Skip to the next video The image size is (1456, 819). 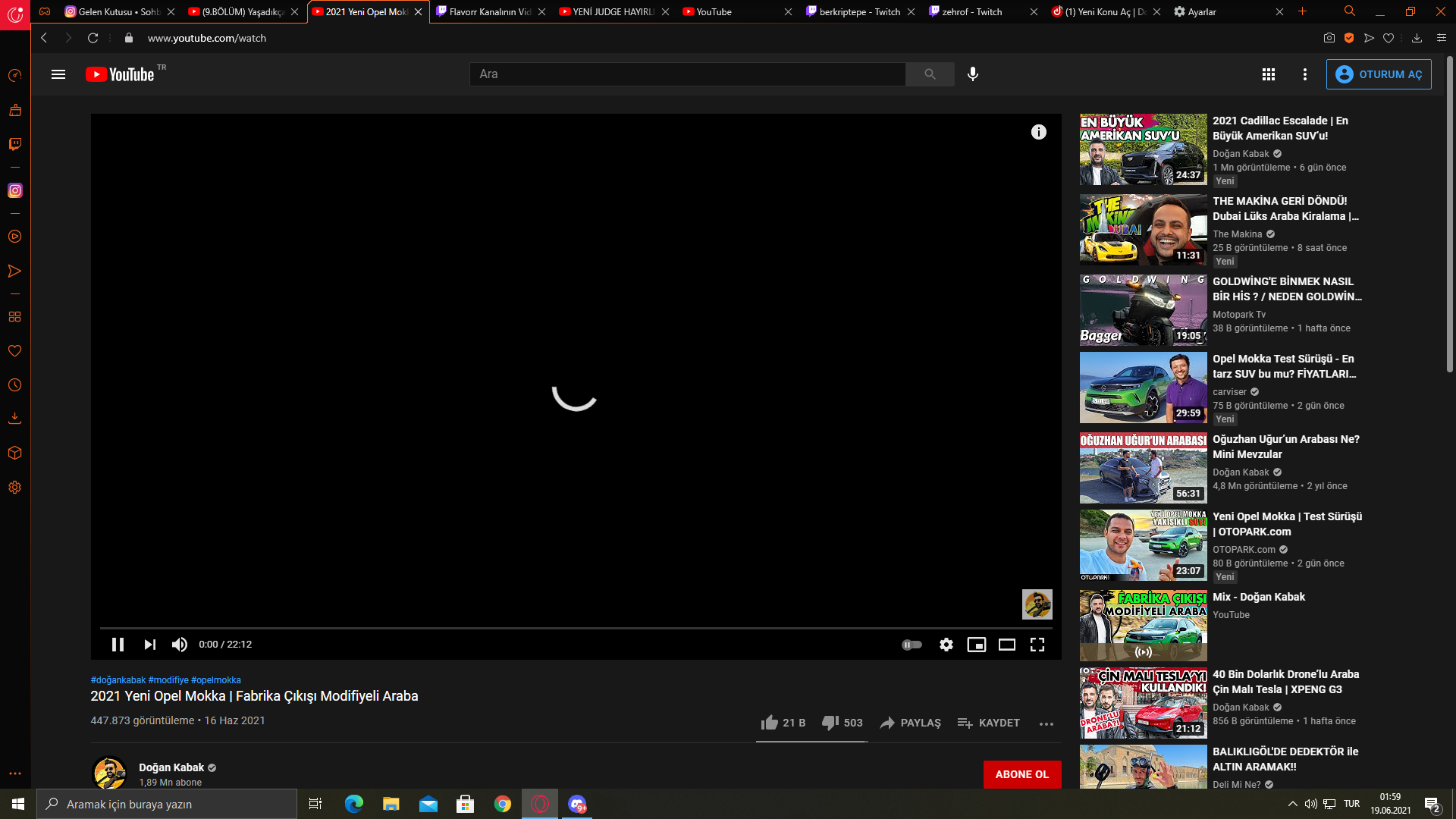(149, 645)
